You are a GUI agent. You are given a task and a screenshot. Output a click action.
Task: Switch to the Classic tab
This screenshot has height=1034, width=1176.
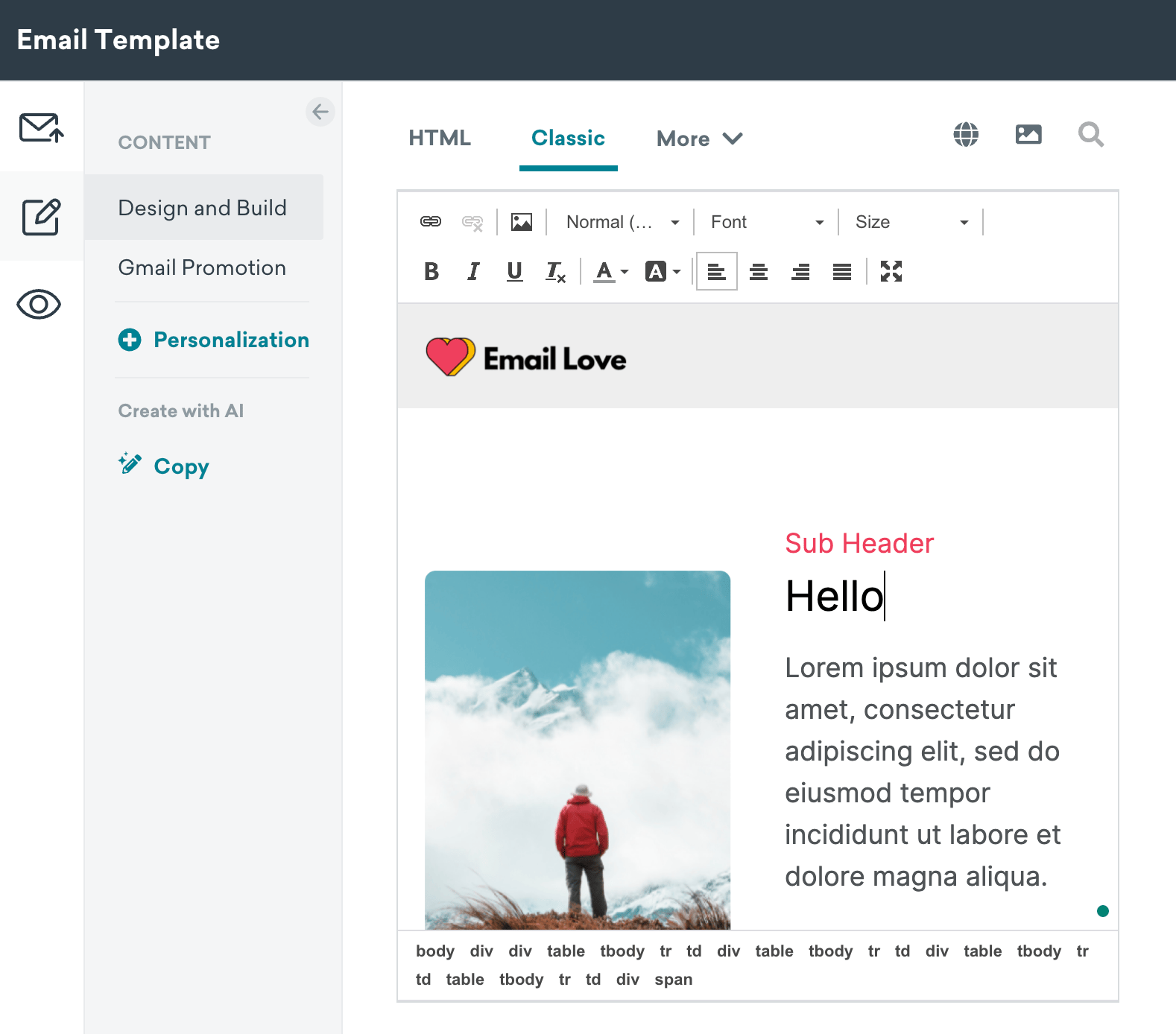coord(568,138)
